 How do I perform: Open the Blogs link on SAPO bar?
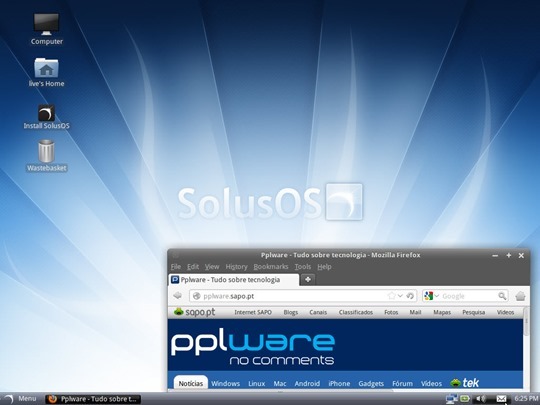pos(291,312)
